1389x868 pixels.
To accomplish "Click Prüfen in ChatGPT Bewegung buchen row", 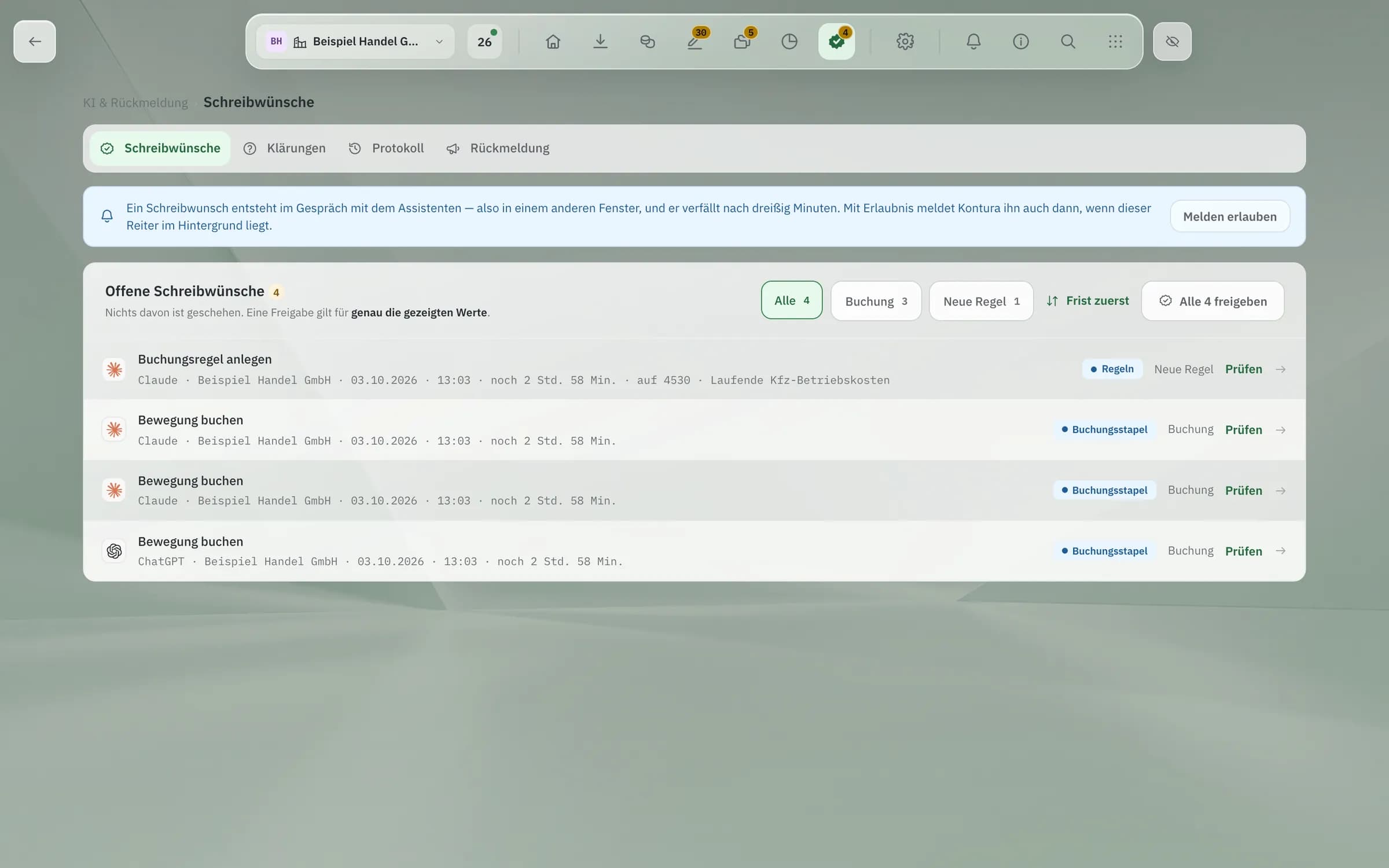I will (1243, 551).
